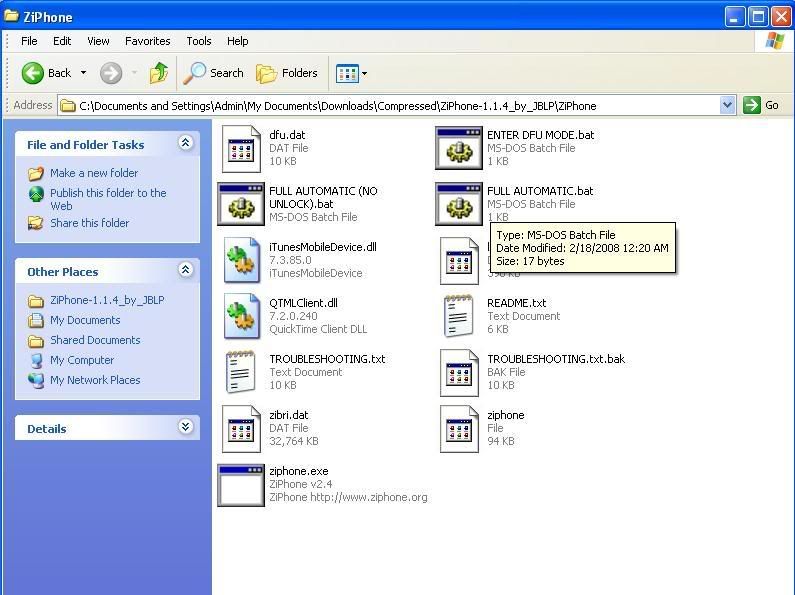
Task: Select the dfu.dat file icon
Action: (241, 149)
